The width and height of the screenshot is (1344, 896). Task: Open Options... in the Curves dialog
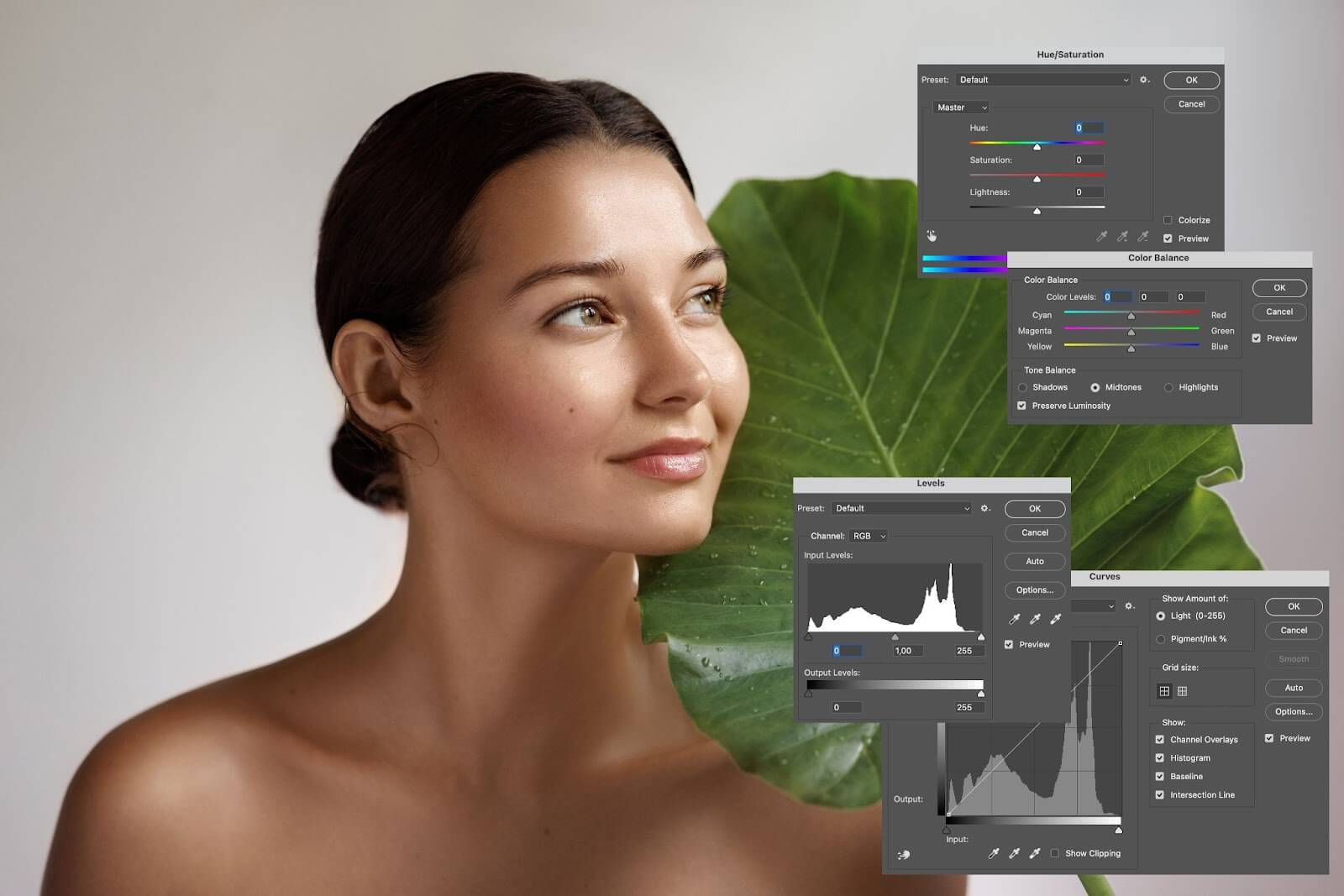click(1294, 711)
